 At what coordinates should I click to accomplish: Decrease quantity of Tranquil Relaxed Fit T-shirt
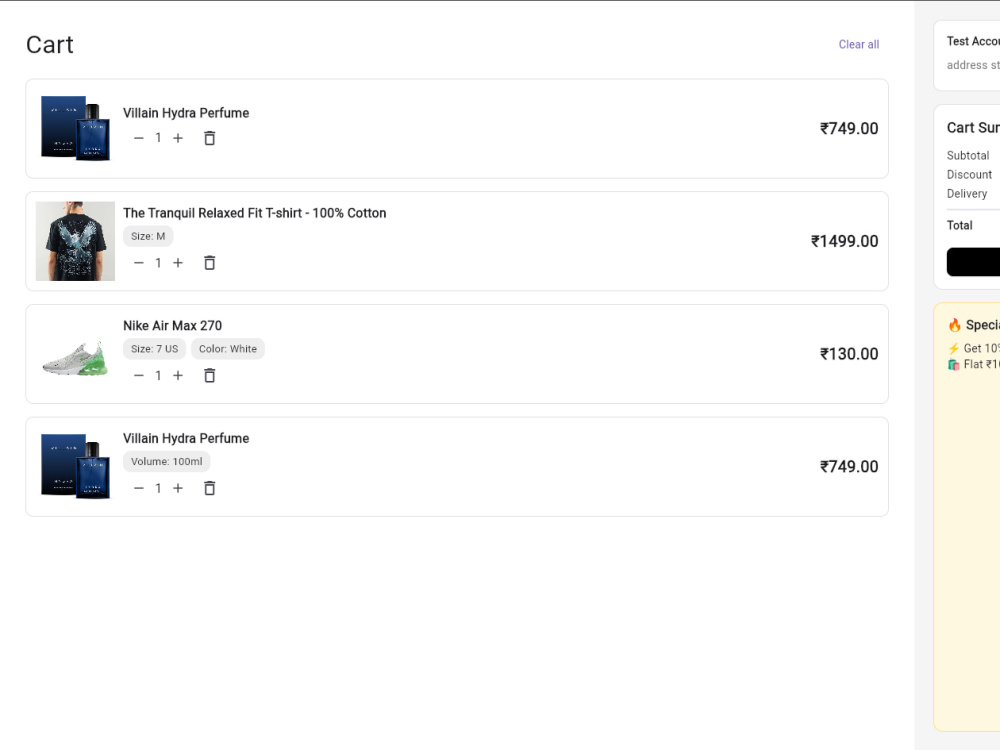(138, 263)
